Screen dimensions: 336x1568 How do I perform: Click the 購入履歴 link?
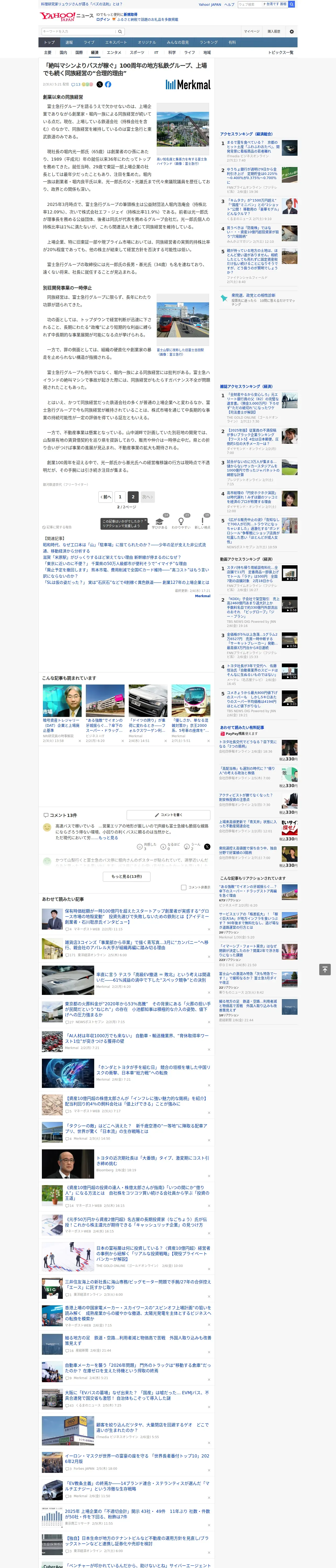coord(274,31)
